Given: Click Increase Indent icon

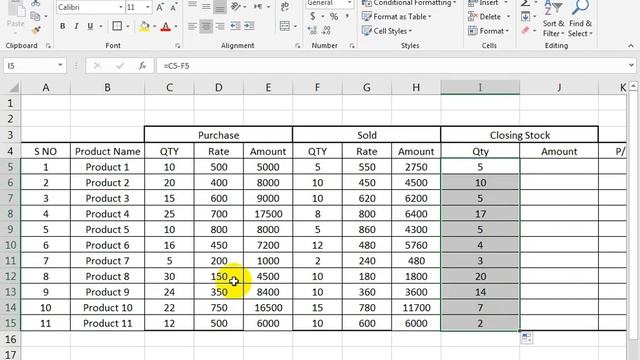Looking at the screenshot, I should 249,26.
